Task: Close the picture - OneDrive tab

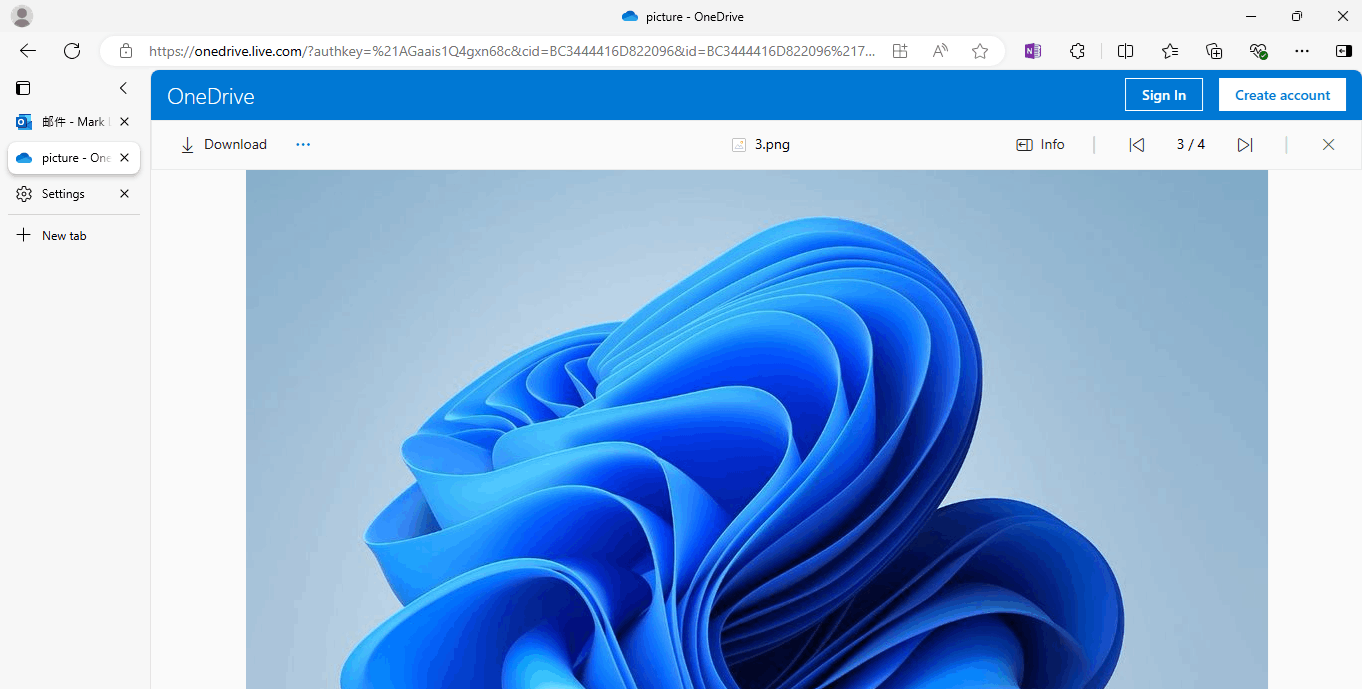Action: (x=124, y=158)
